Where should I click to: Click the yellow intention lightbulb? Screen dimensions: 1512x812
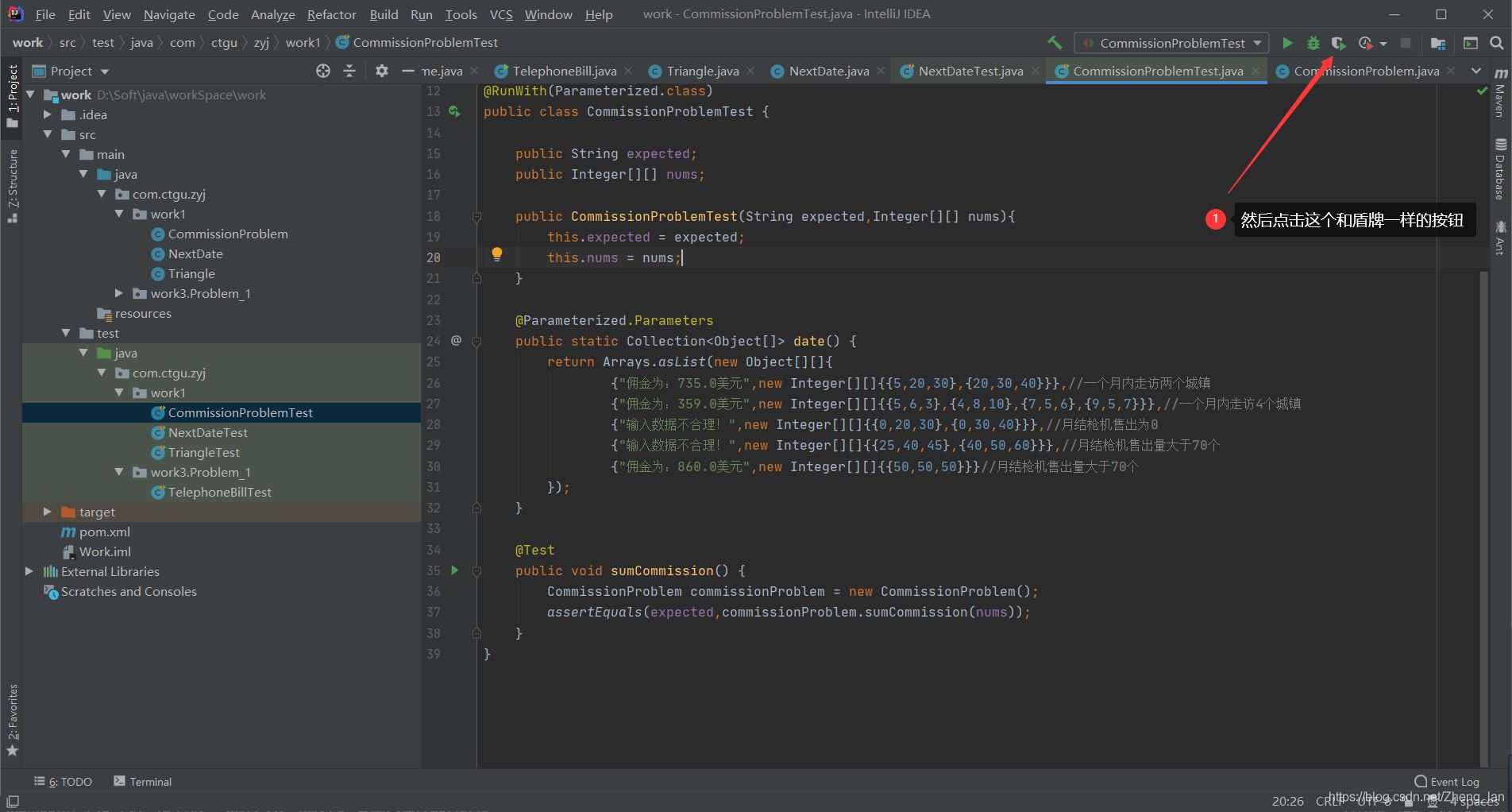pyautogui.click(x=497, y=254)
